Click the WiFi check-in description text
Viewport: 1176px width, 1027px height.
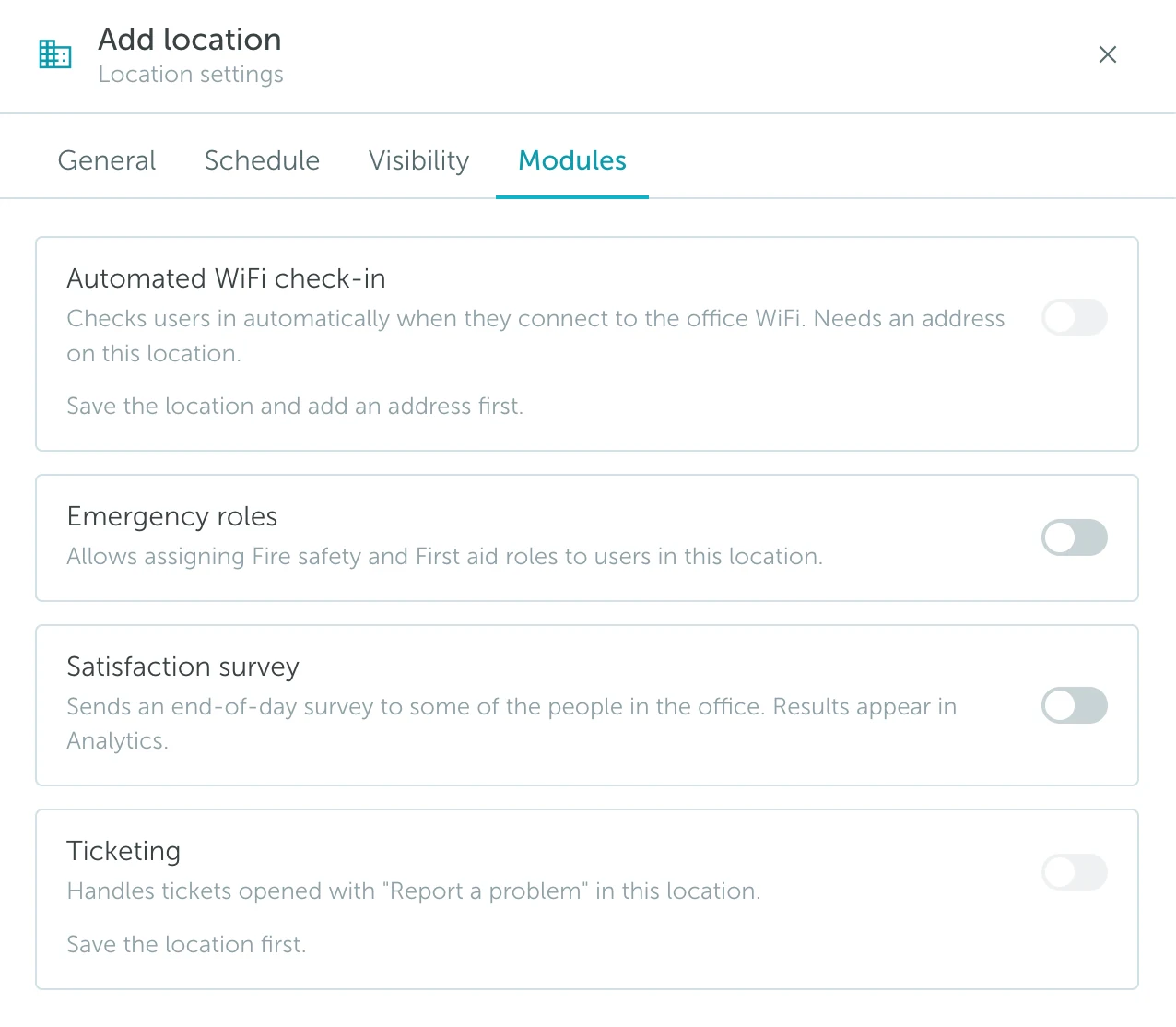tap(535, 336)
